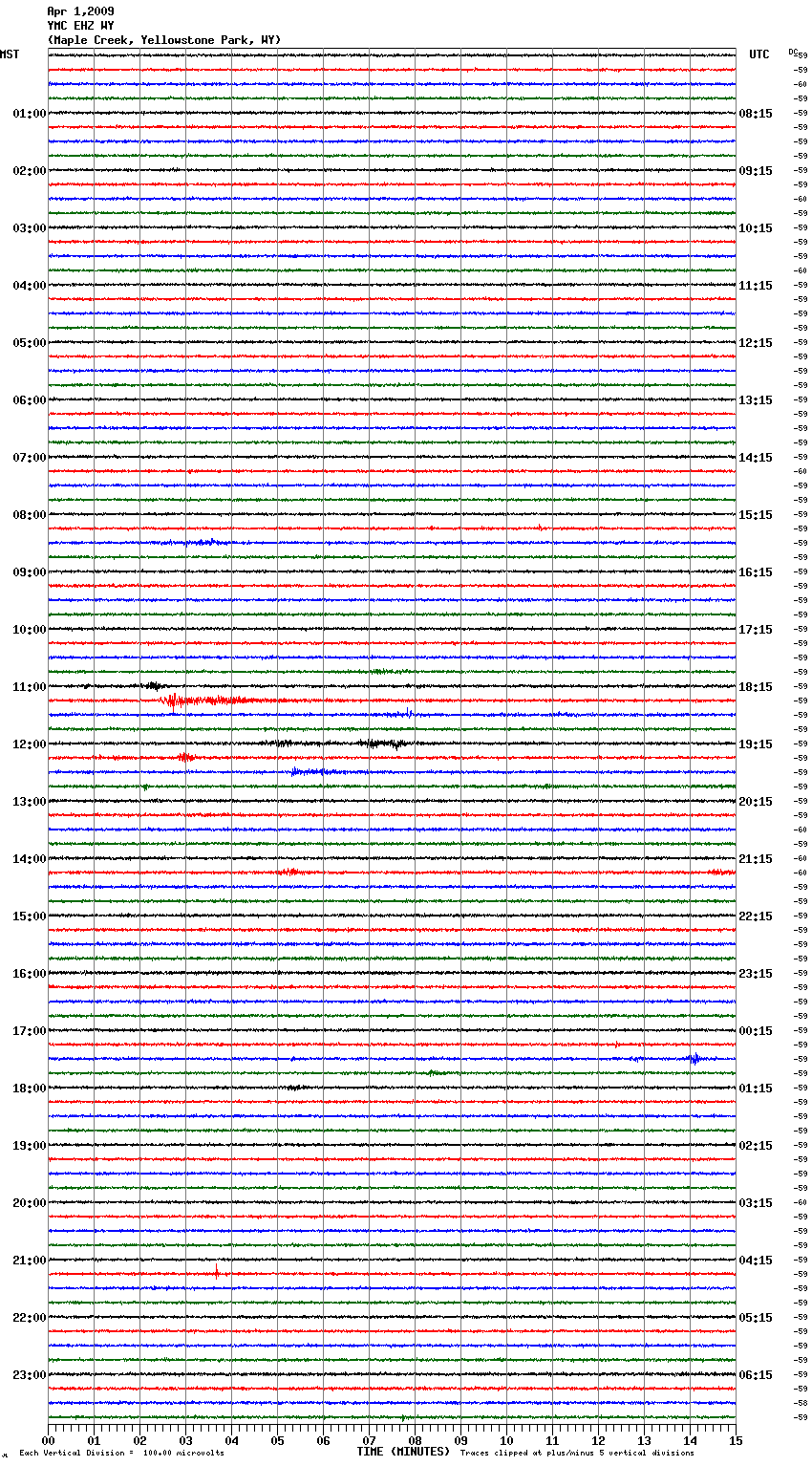Click the '17:00' MST row label

30,1031
